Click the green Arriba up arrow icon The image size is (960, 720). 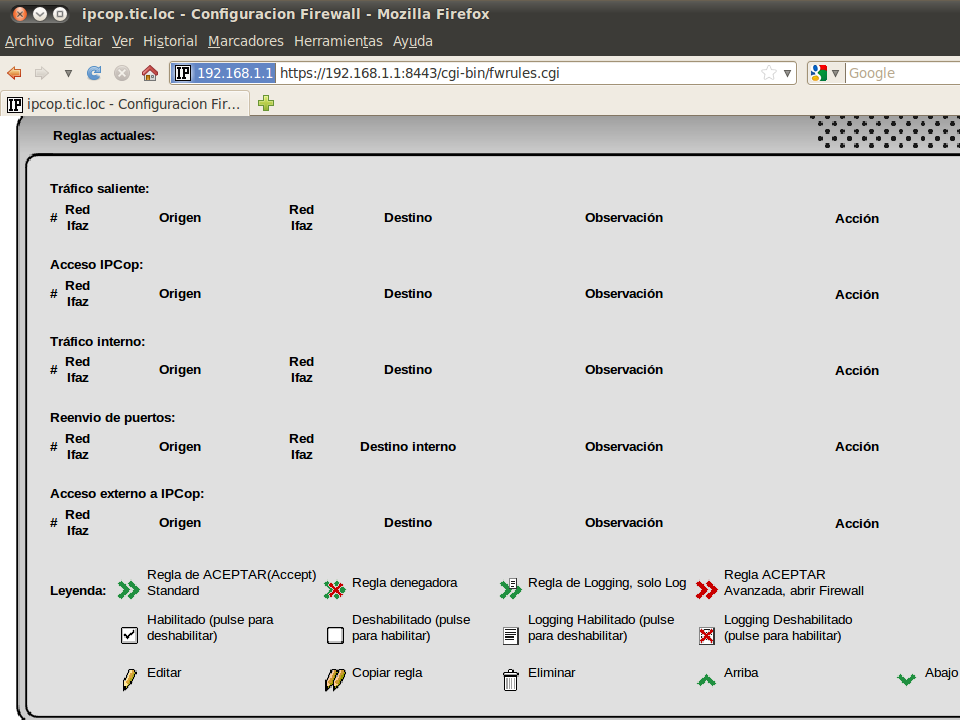(707, 680)
